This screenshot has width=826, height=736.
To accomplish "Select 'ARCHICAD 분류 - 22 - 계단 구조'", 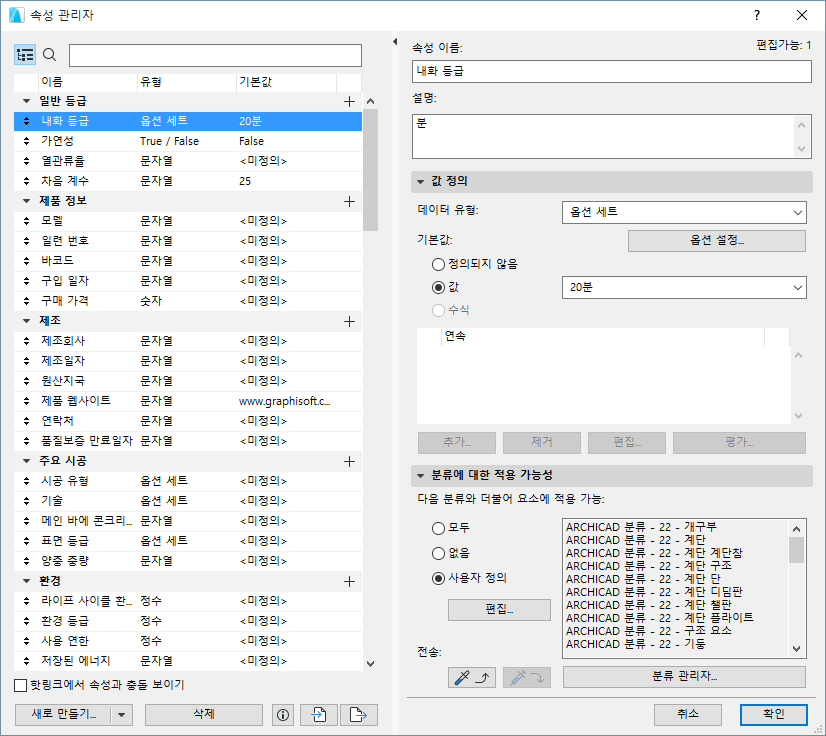I will pyautogui.click(x=649, y=566).
